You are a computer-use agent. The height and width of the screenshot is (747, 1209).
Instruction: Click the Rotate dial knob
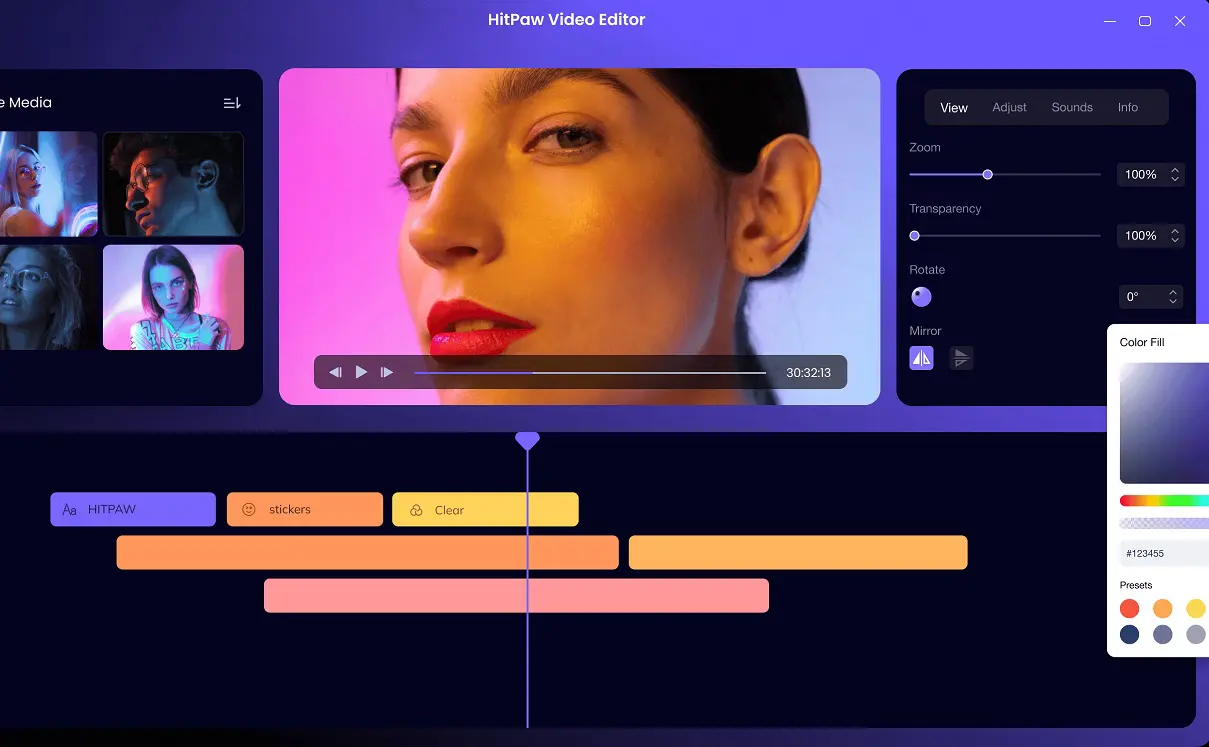921,297
